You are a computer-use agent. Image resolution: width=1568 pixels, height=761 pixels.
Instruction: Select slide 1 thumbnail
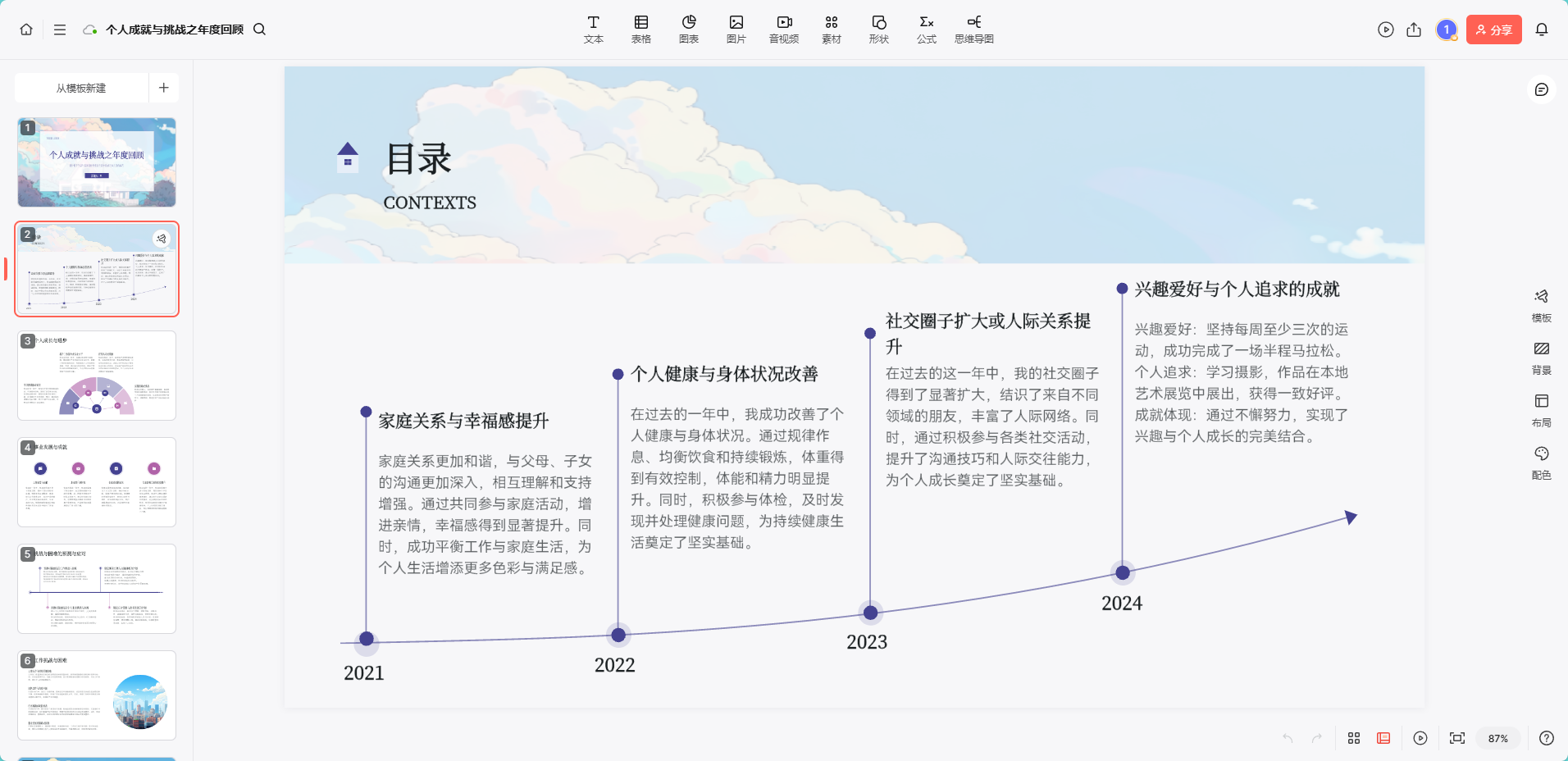(97, 162)
